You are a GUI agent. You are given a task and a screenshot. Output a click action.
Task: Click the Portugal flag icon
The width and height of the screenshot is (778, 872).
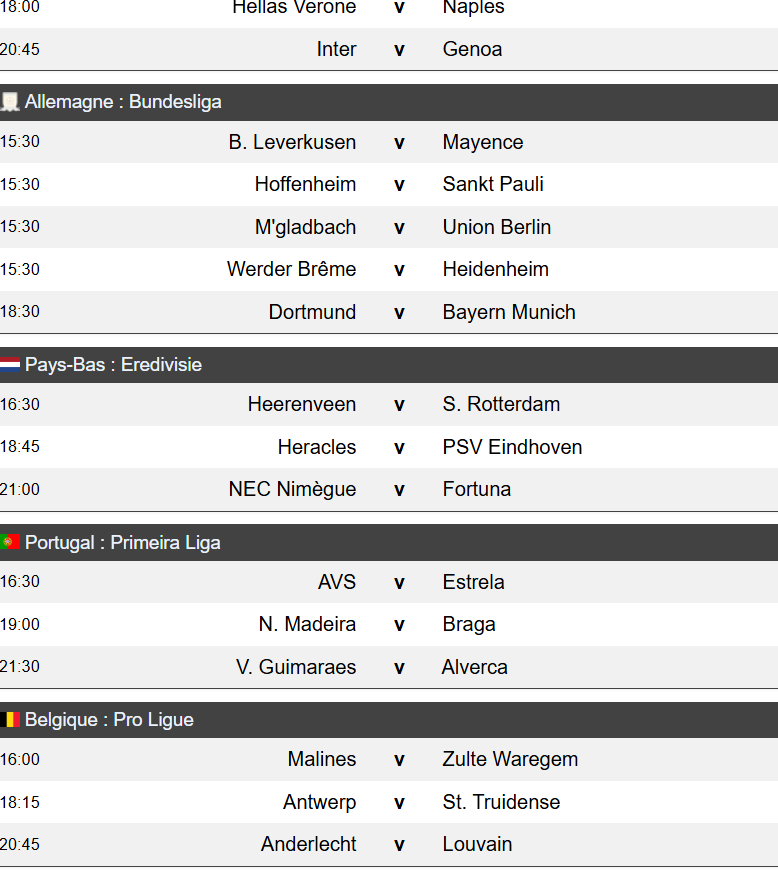[x=11, y=543]
